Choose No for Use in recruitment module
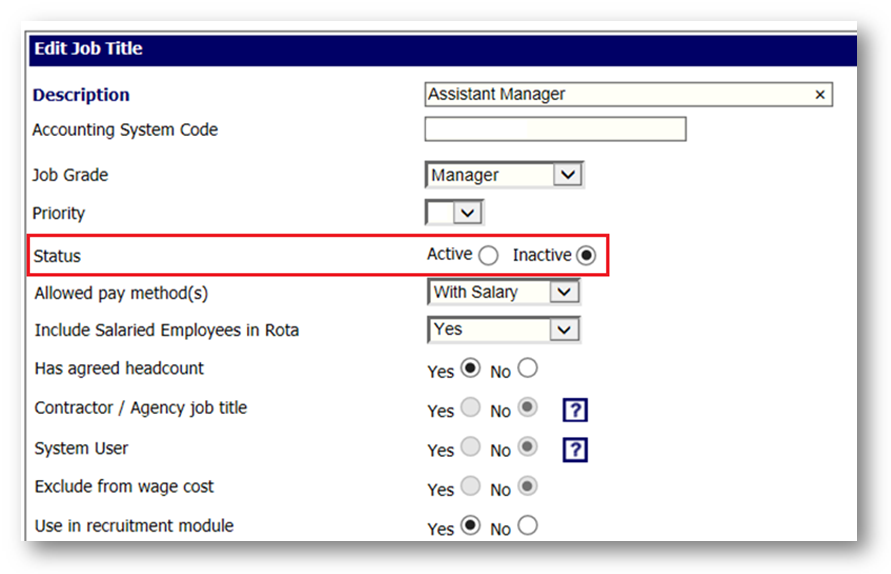This screenshot has height=574, width=891. (528, 526)
